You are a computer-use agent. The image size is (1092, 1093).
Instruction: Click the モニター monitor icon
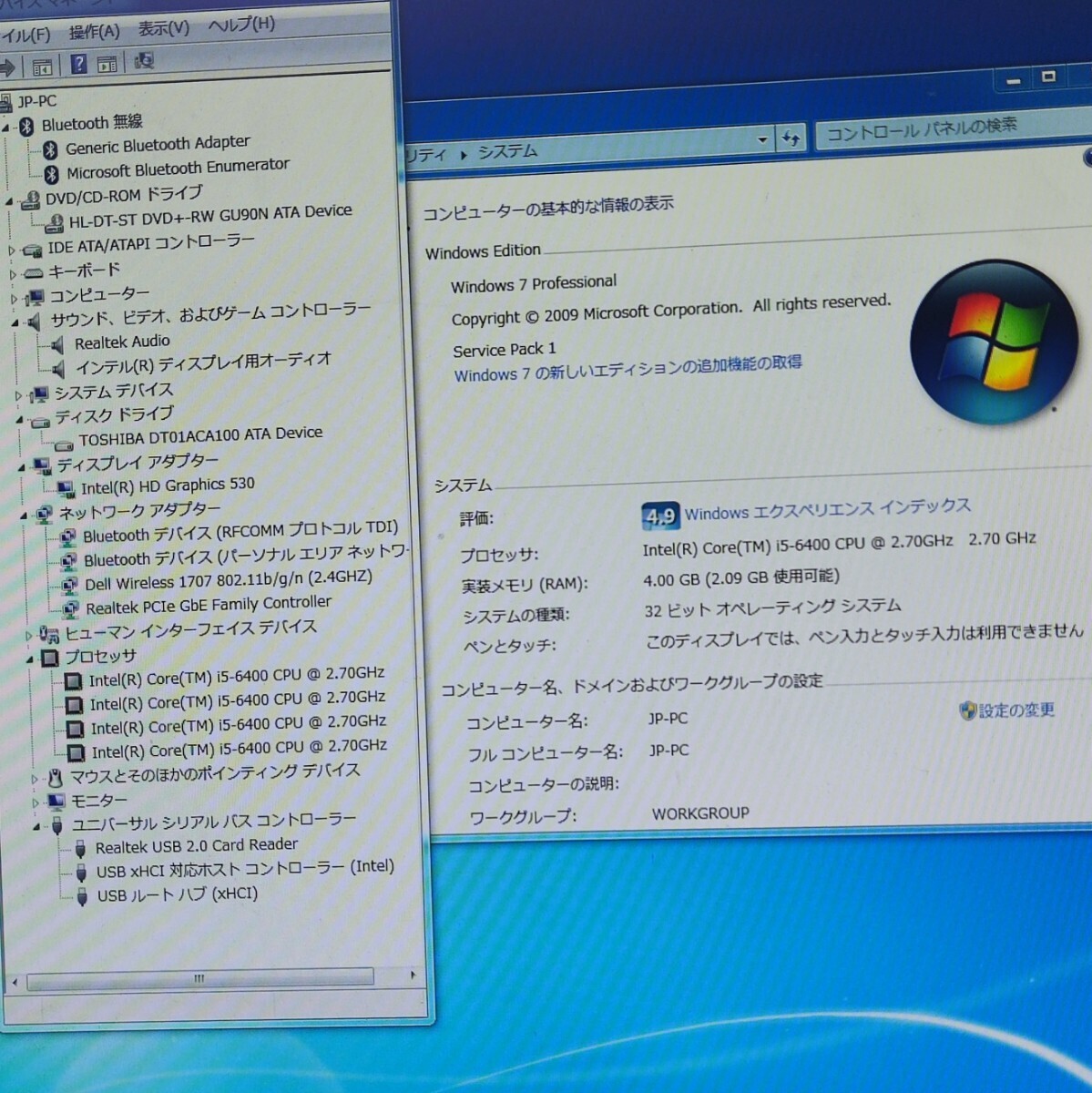click(56, 802)
